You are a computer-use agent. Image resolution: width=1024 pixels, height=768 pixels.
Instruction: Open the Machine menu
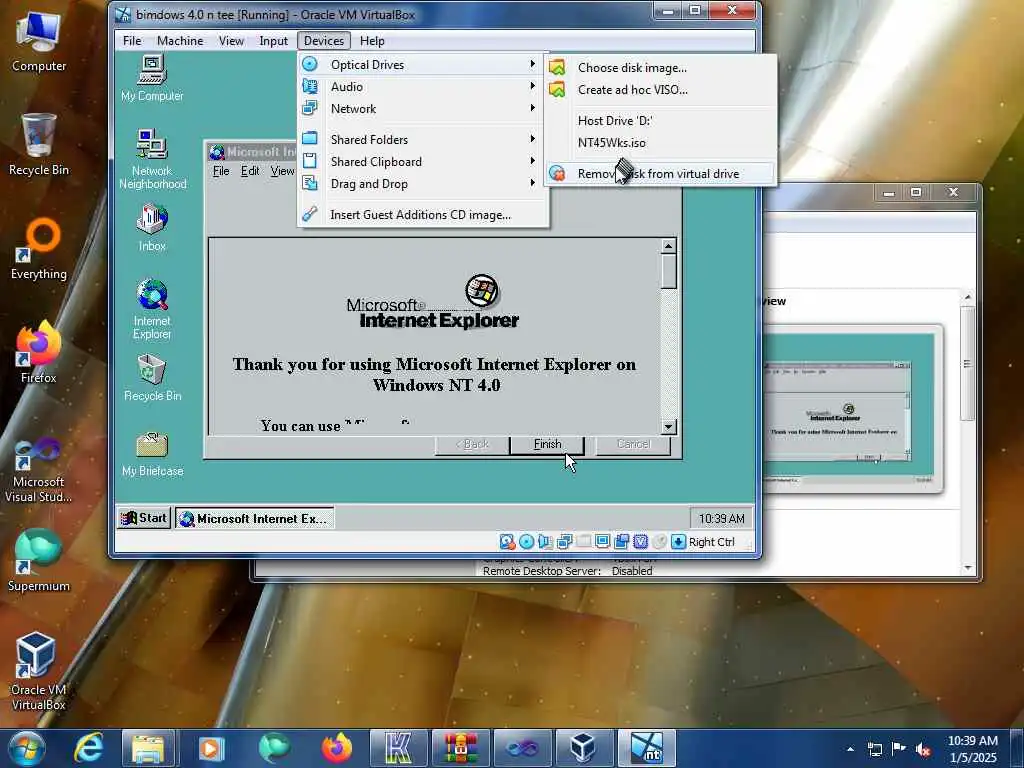point(180,40)
